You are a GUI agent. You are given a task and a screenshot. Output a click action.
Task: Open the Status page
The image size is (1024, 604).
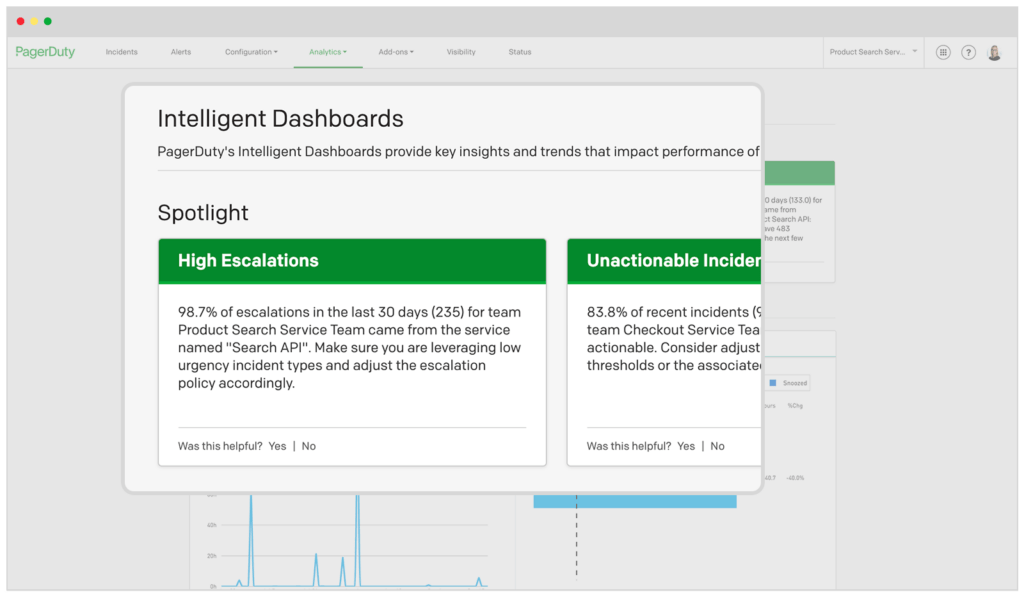tap(520, 52)
